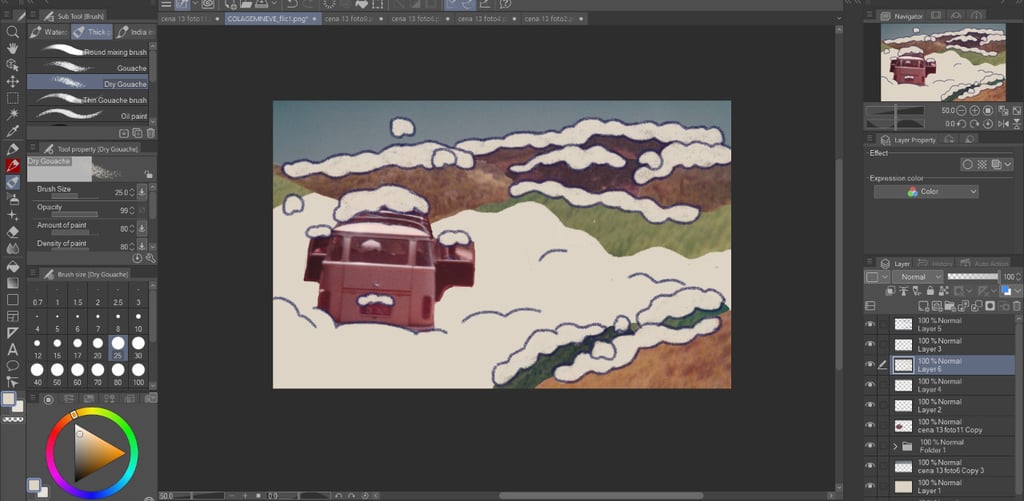The width and height of the screenshot is (1024, 501).
Task: Hide the cena 13 foto11 Copy layer
Action: pos(869,426)
